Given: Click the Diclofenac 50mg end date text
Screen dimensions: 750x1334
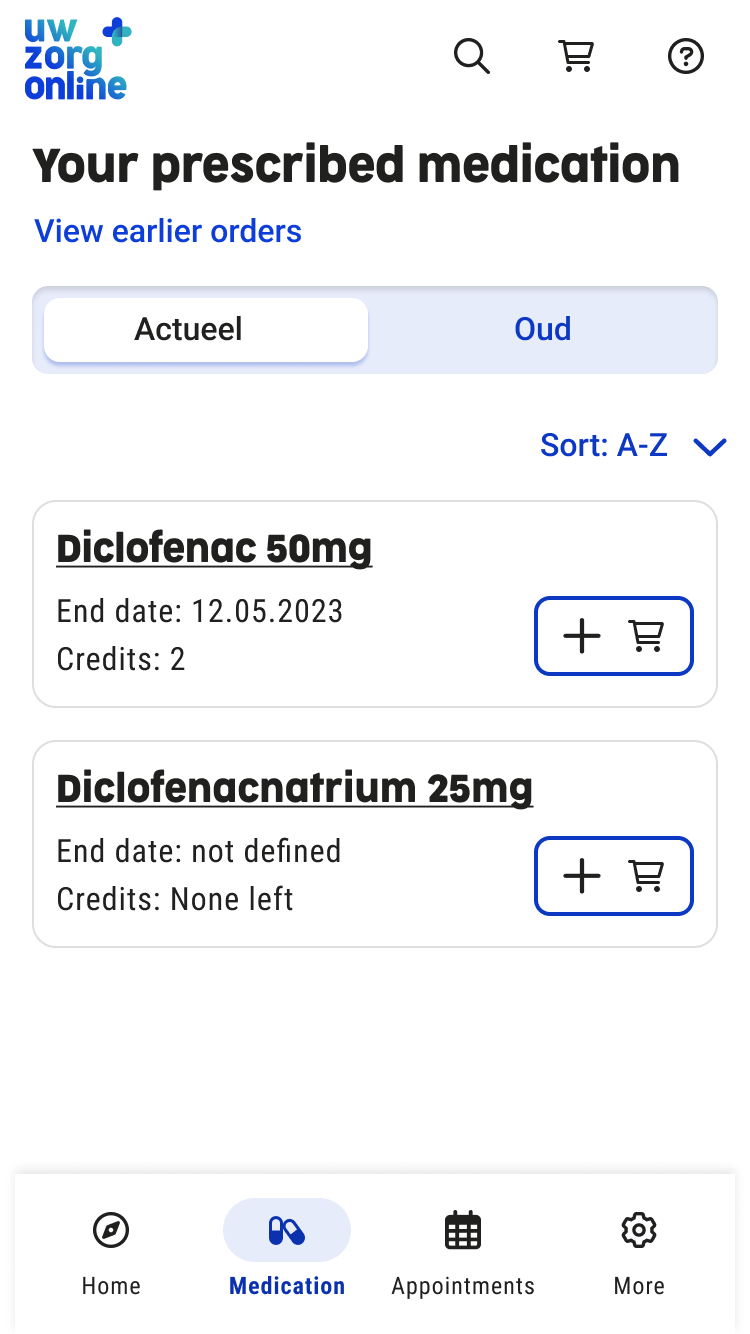Looking at the screenshot, I should [x=200, y=611].
